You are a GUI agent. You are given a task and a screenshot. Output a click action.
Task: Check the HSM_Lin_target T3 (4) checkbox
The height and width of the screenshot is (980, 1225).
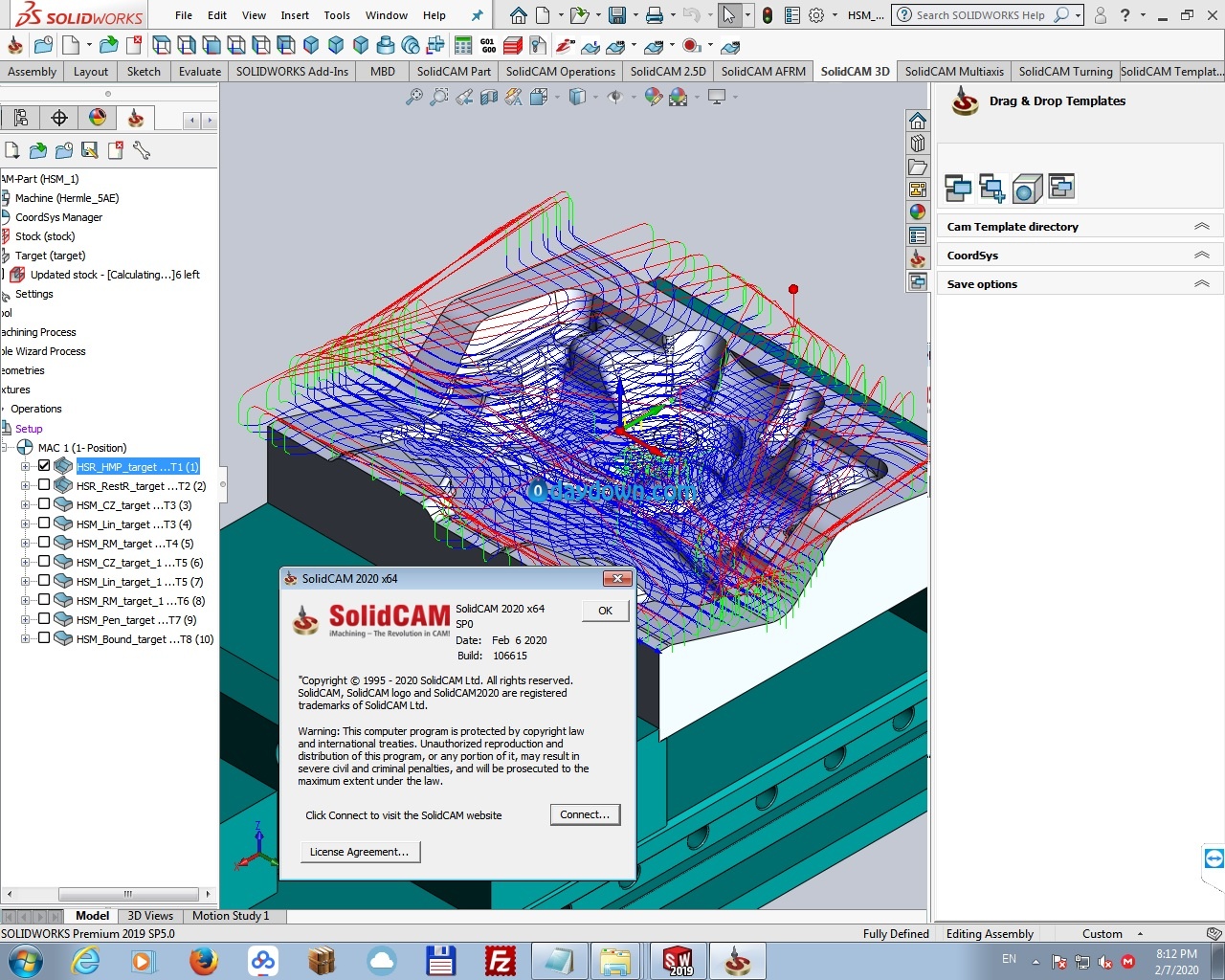point(44,523)
